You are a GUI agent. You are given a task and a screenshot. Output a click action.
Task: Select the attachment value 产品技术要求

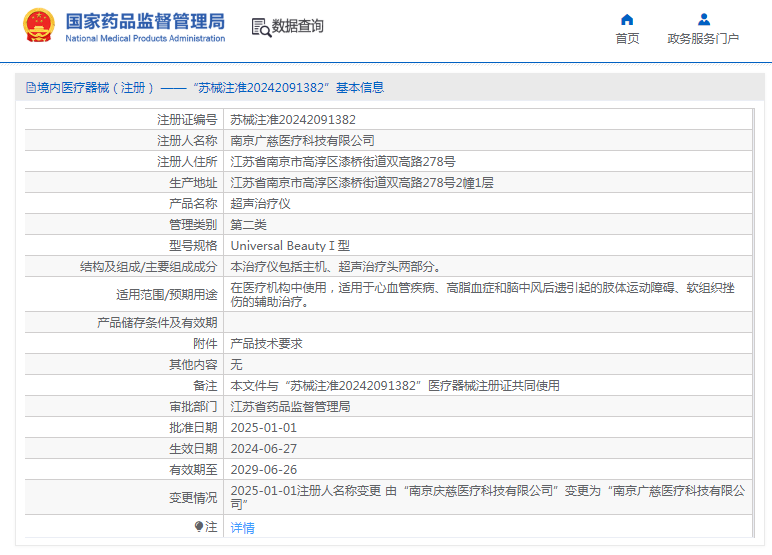coord(266,344)
